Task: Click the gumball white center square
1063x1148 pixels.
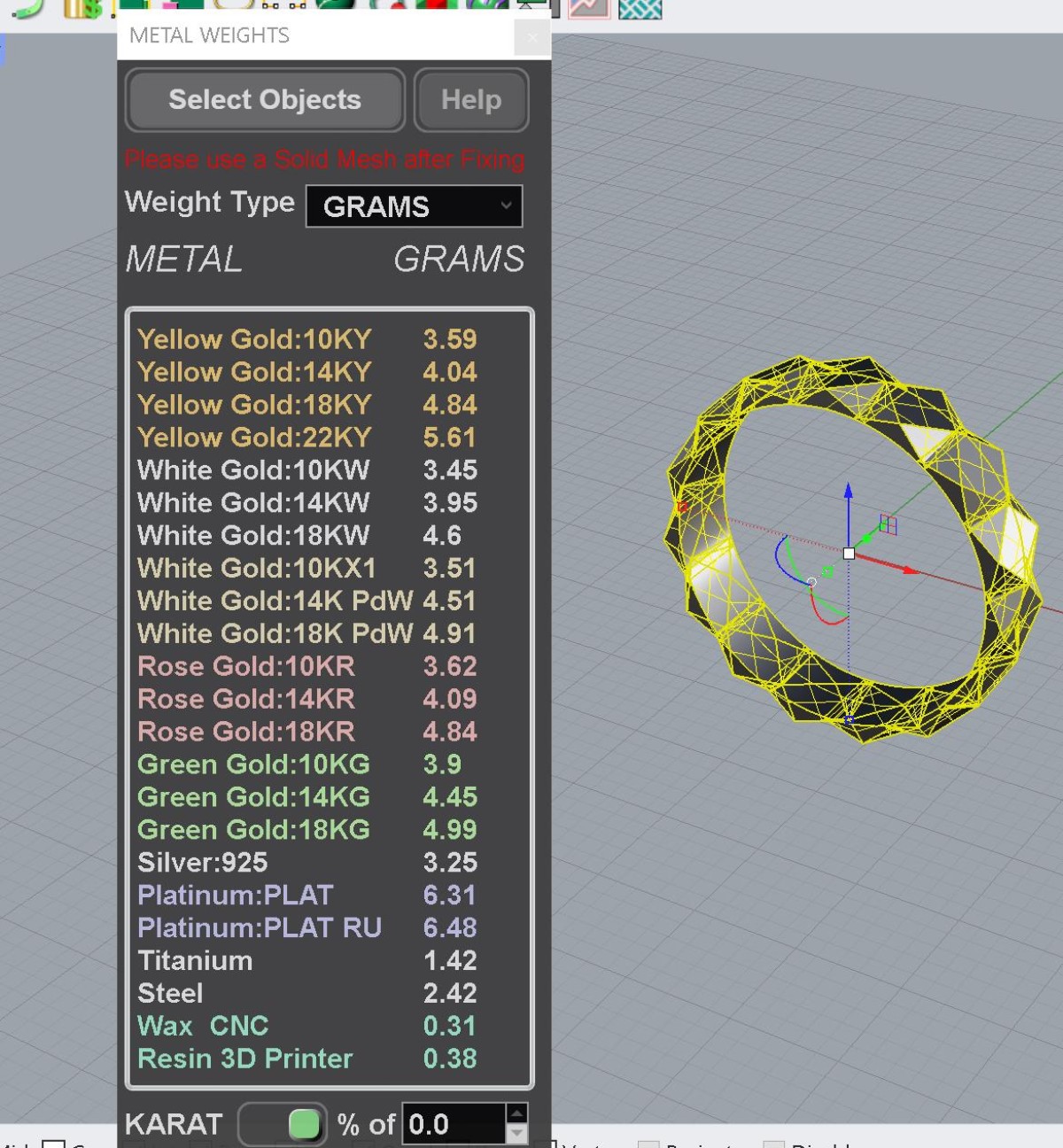Action: [849, 554]
